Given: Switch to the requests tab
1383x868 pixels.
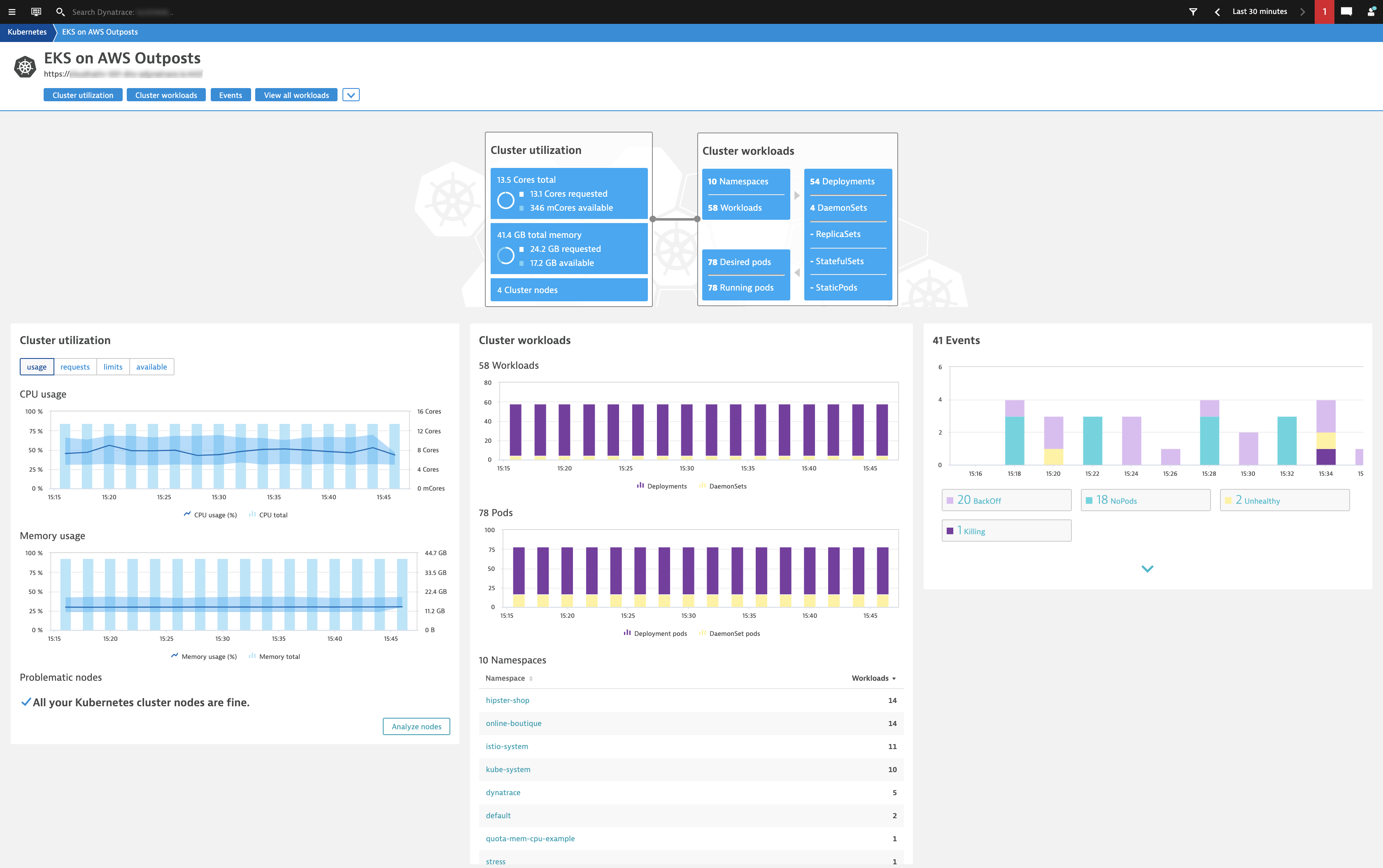Looking at the screenshot, I should [75, 367].
